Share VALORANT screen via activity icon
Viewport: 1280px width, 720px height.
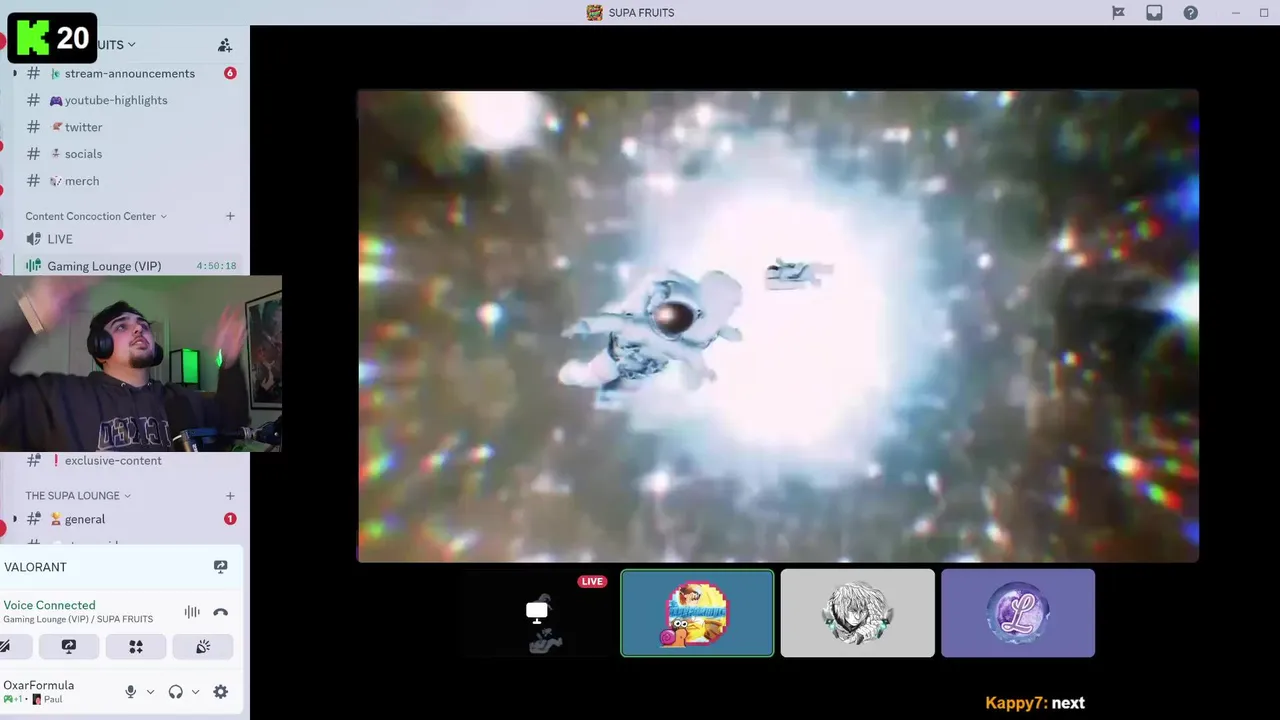click(x=221, y=567)
